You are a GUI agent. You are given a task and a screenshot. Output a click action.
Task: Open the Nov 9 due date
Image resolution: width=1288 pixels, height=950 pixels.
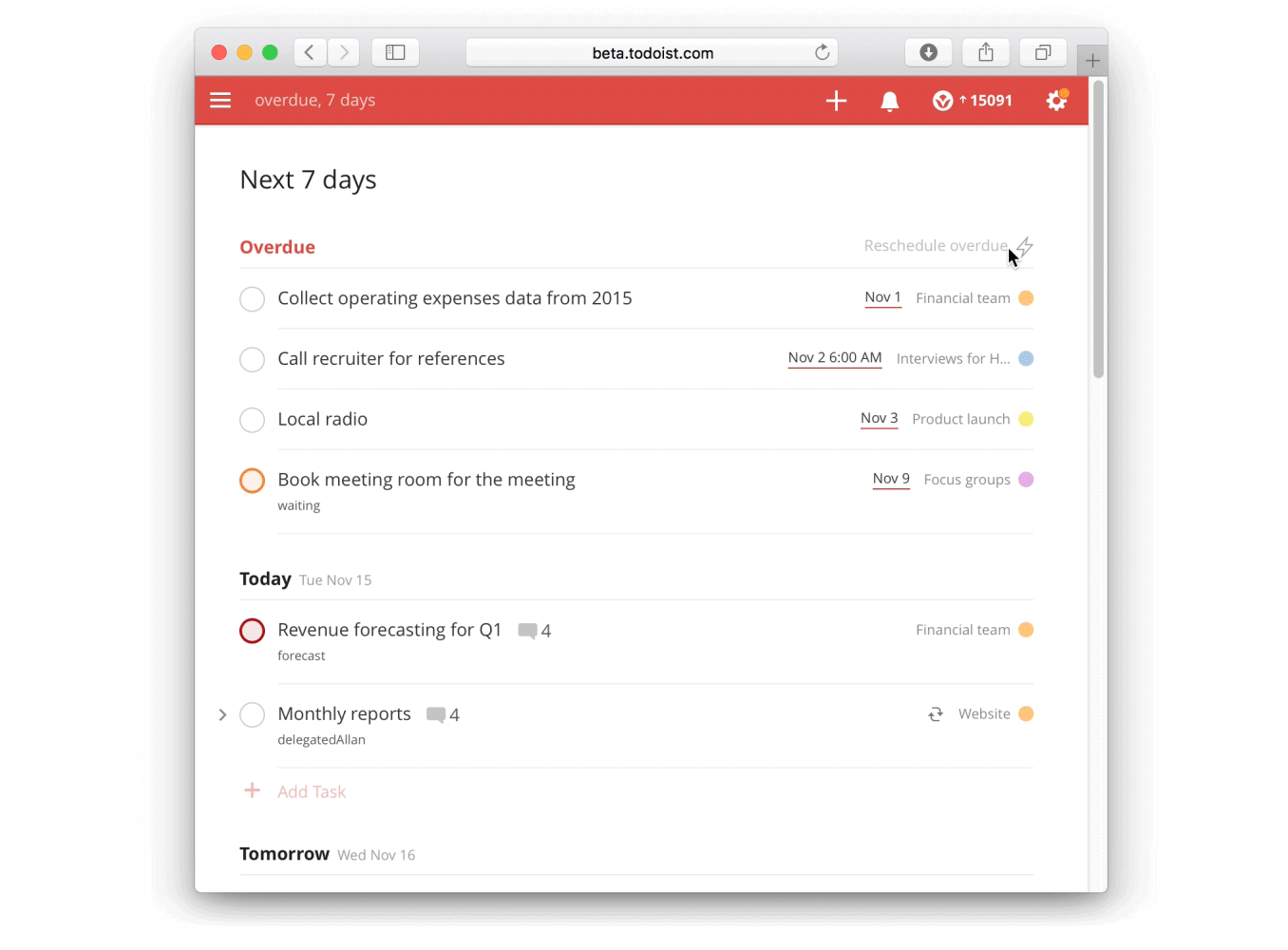click(x=891, y=479)
